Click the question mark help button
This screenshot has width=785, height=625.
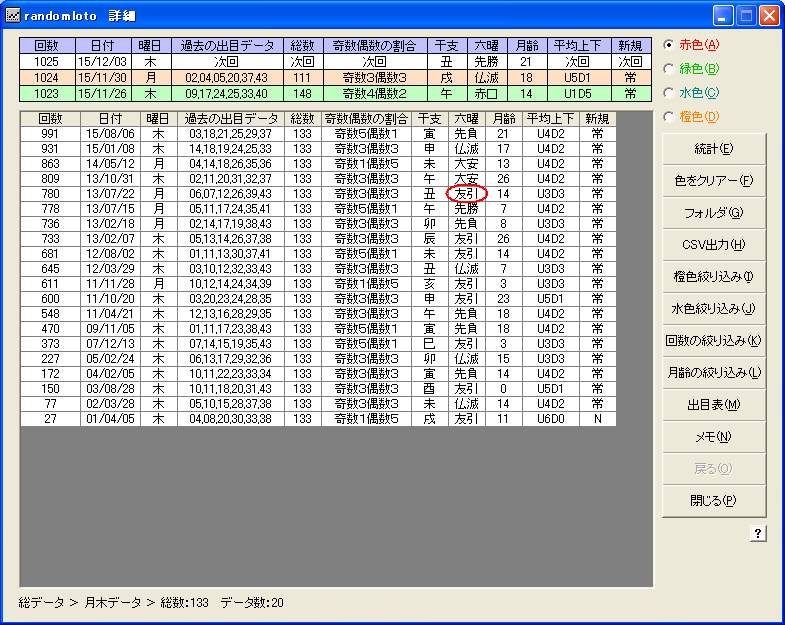click(x=758, y=533)
